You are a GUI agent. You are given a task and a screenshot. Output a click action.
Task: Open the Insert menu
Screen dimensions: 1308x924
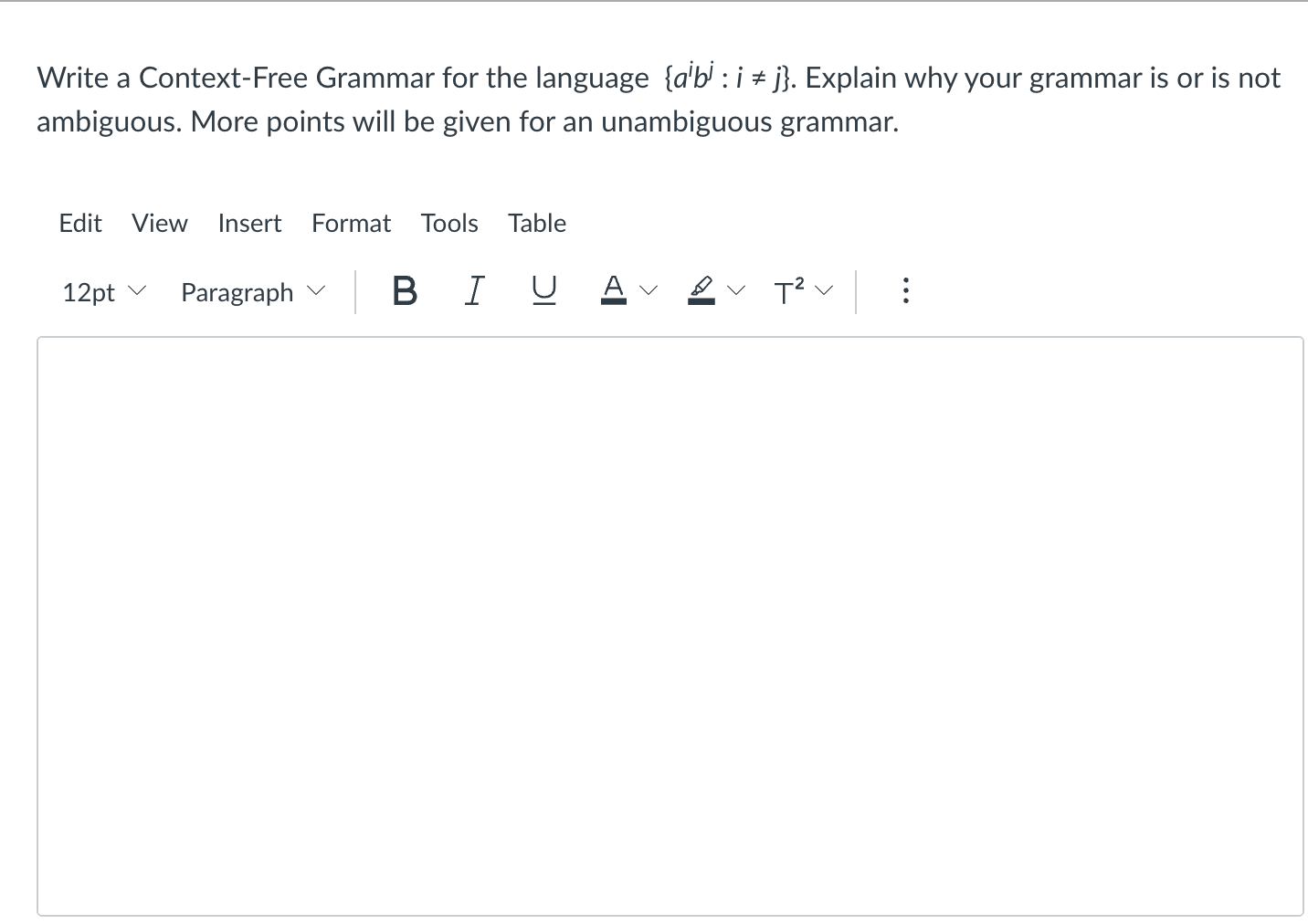coord(249,223)
